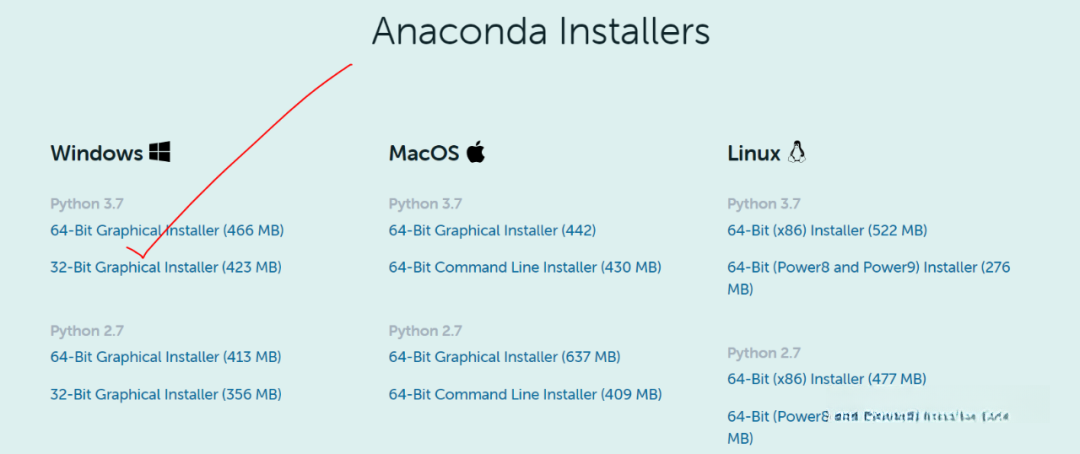Download Linux Python 3.7 Power8 and Power9 Installer

(x=869, y=278)
